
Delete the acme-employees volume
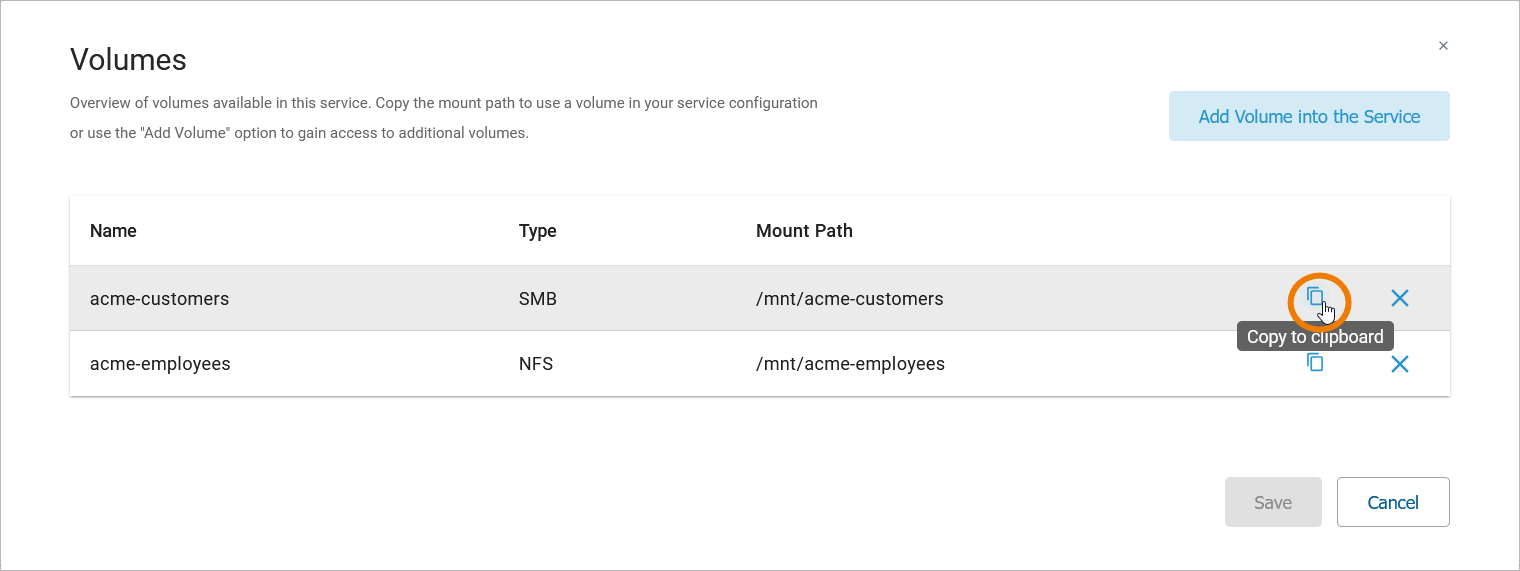click(1400, 364)
